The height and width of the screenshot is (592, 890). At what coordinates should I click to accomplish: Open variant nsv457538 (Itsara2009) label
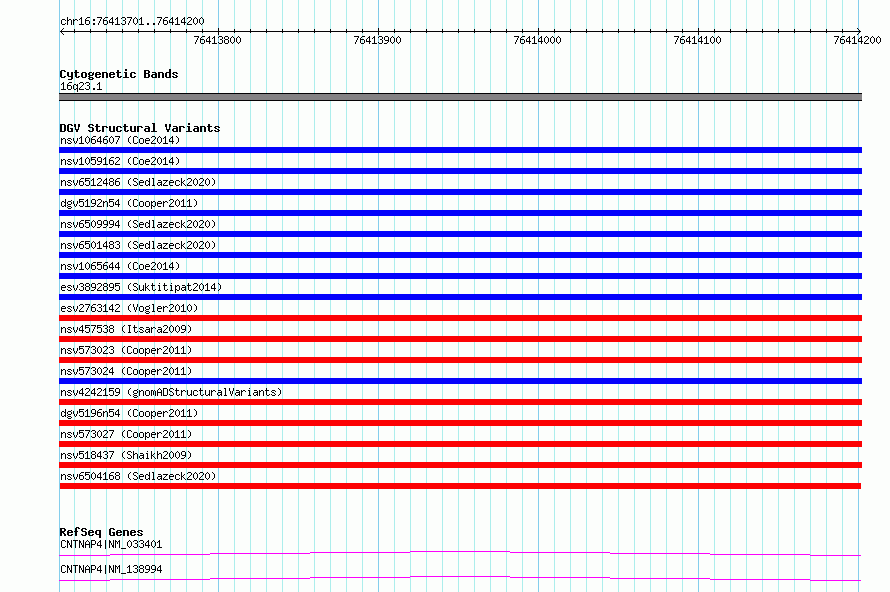click(x=126, y=329)
